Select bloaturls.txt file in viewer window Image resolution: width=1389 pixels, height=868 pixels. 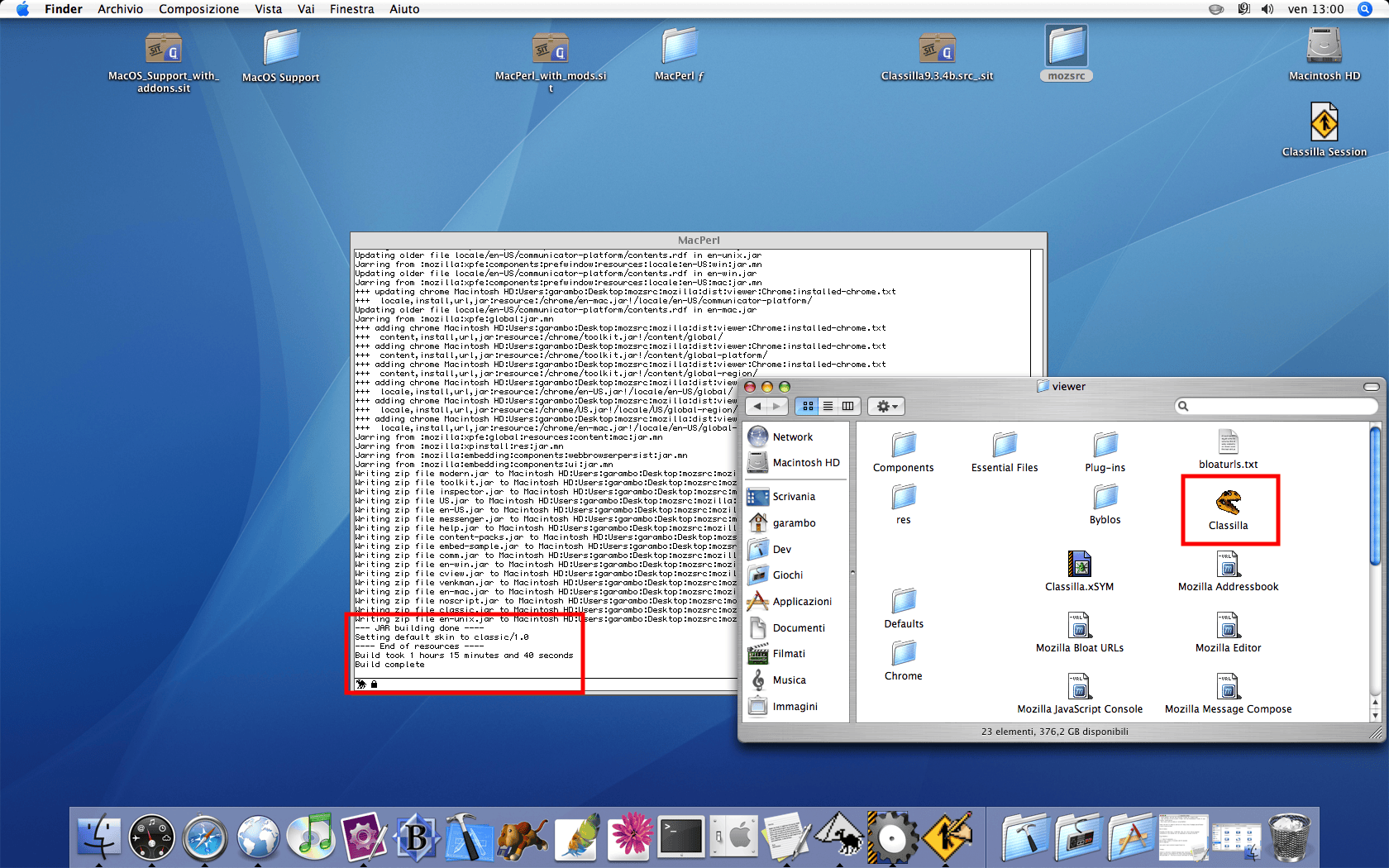1229,449
